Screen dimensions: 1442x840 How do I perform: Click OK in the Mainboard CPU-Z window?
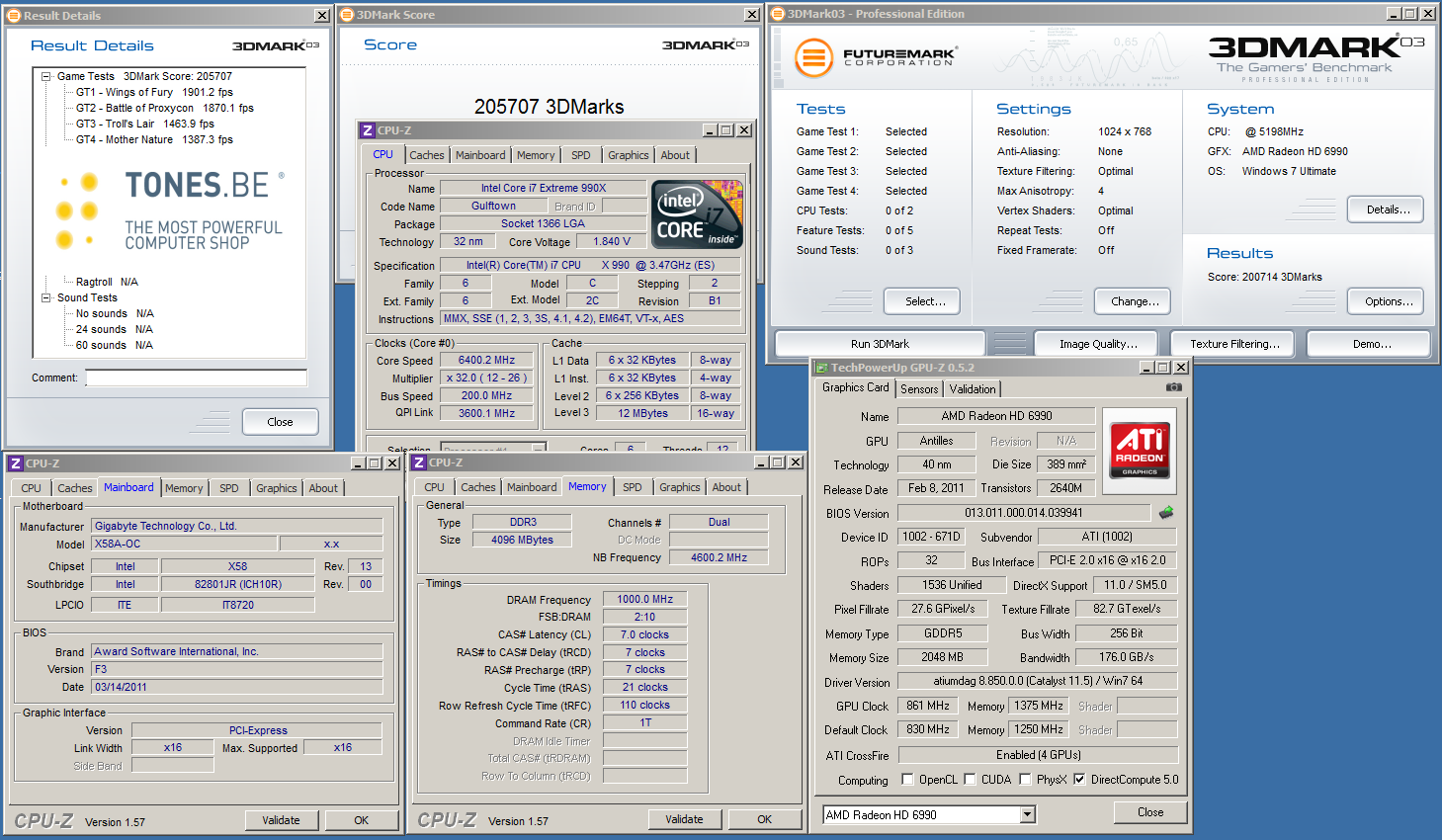(362, 820)
